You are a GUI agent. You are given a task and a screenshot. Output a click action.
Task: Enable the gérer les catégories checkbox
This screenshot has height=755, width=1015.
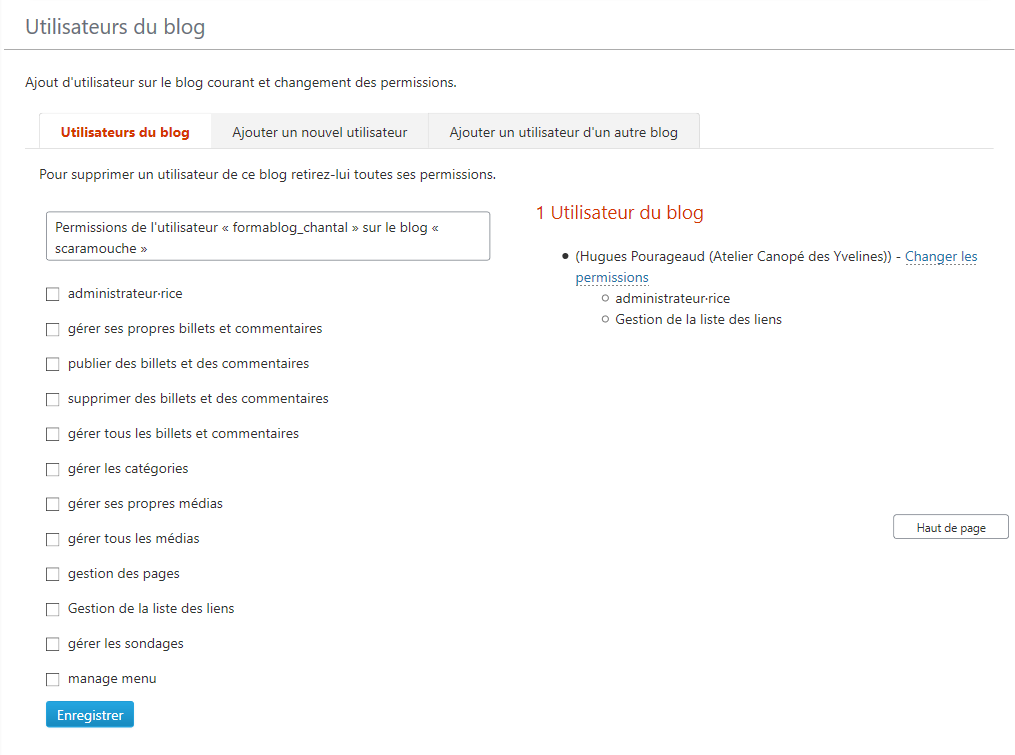[x=53, y=469]
